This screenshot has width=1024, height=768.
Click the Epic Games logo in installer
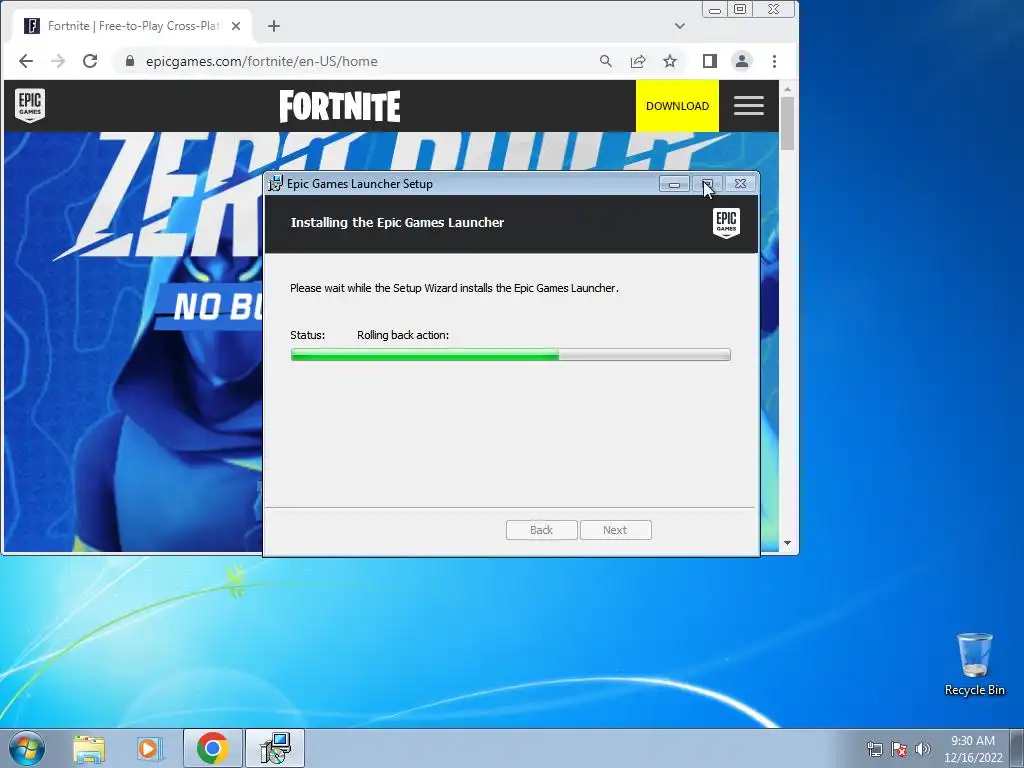pos(726,223)
